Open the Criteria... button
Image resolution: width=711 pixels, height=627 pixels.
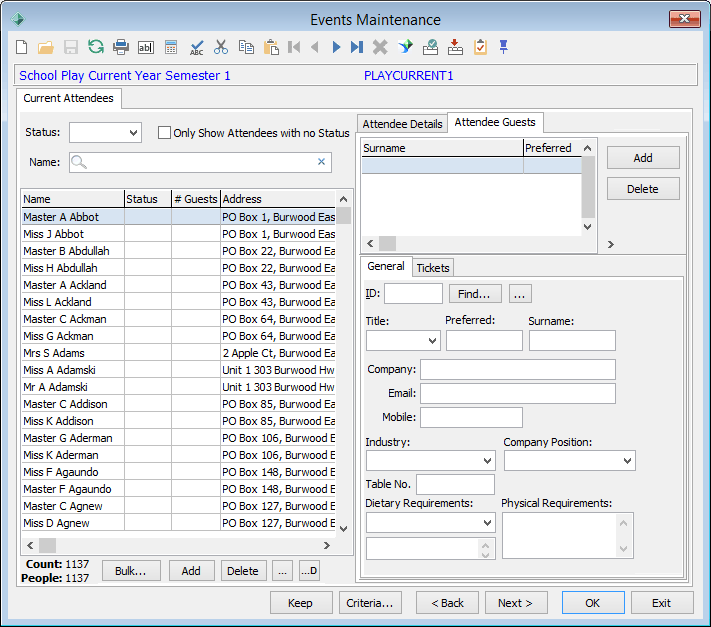tap(370, 603)
